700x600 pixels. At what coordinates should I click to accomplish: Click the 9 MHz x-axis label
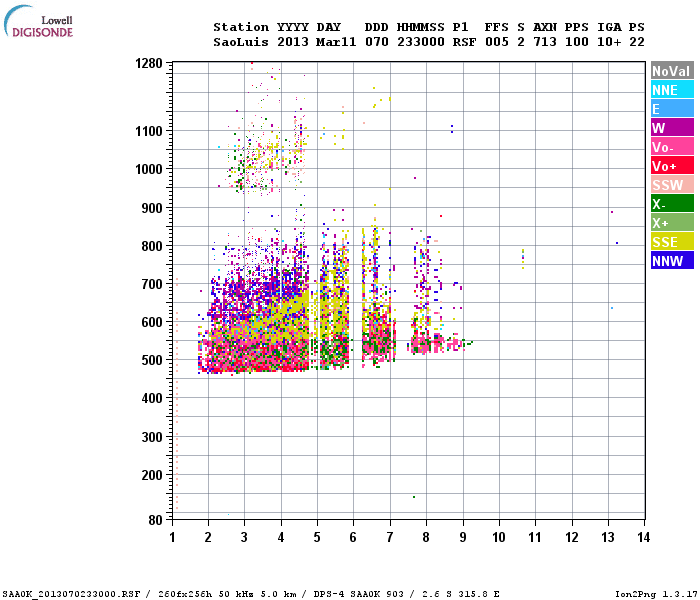463,537
